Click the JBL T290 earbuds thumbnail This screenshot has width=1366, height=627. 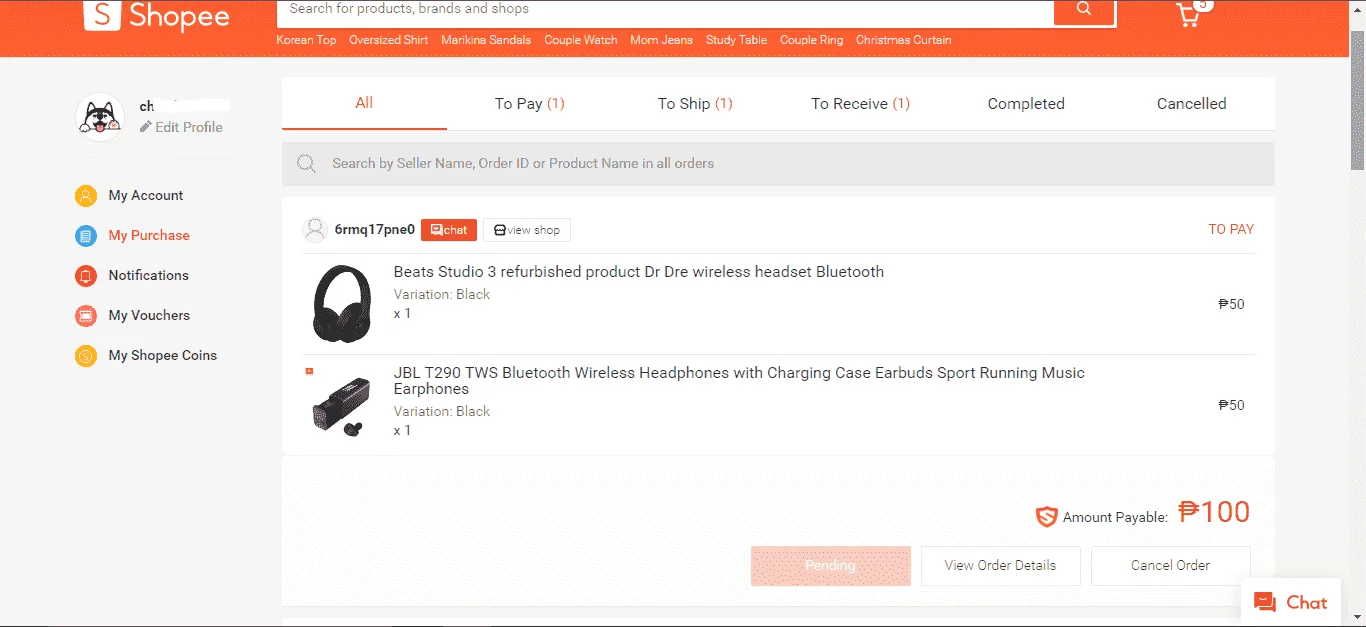(342, 405)
